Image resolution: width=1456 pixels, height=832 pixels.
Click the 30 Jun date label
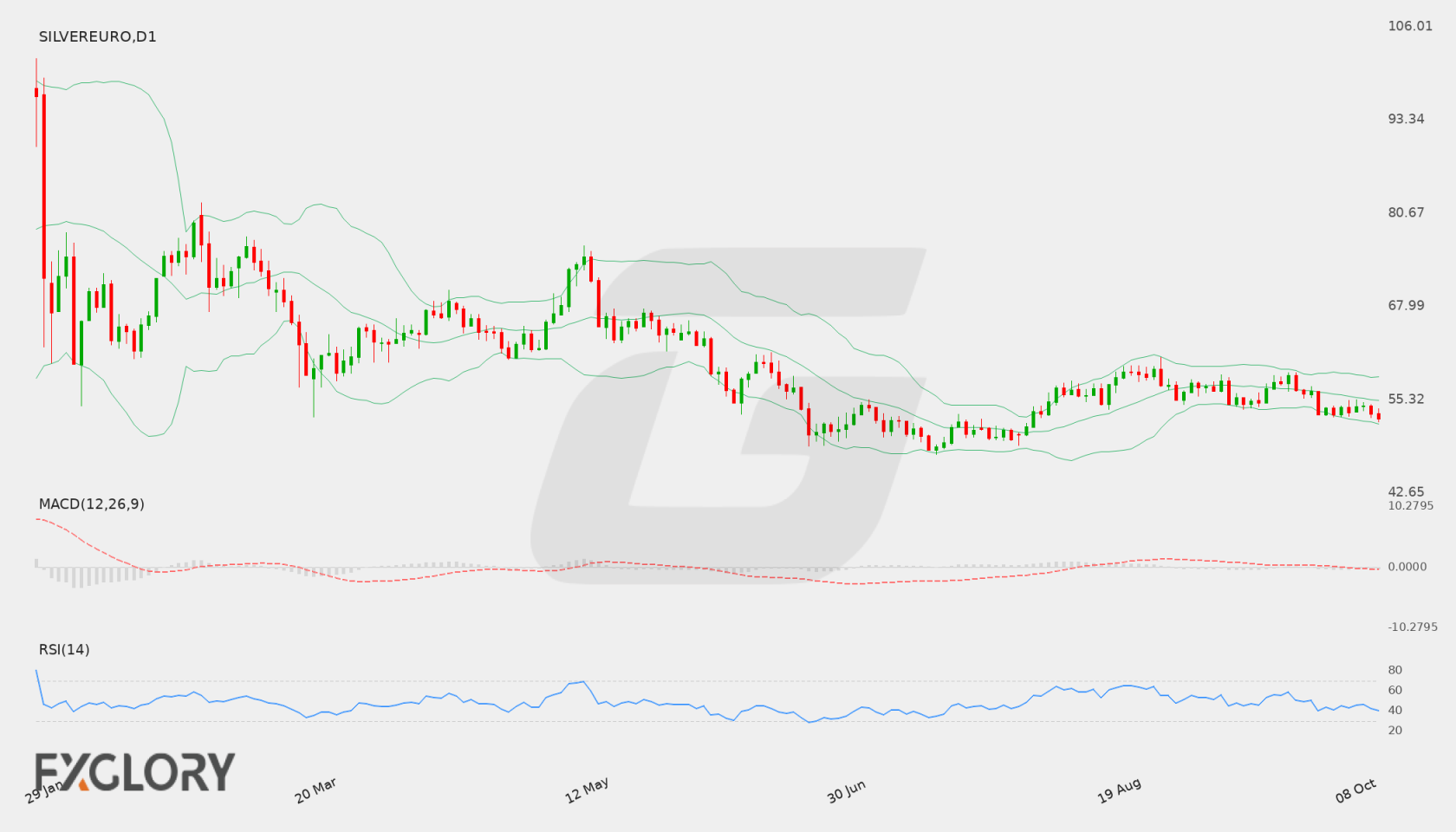(x=847, y=791)
